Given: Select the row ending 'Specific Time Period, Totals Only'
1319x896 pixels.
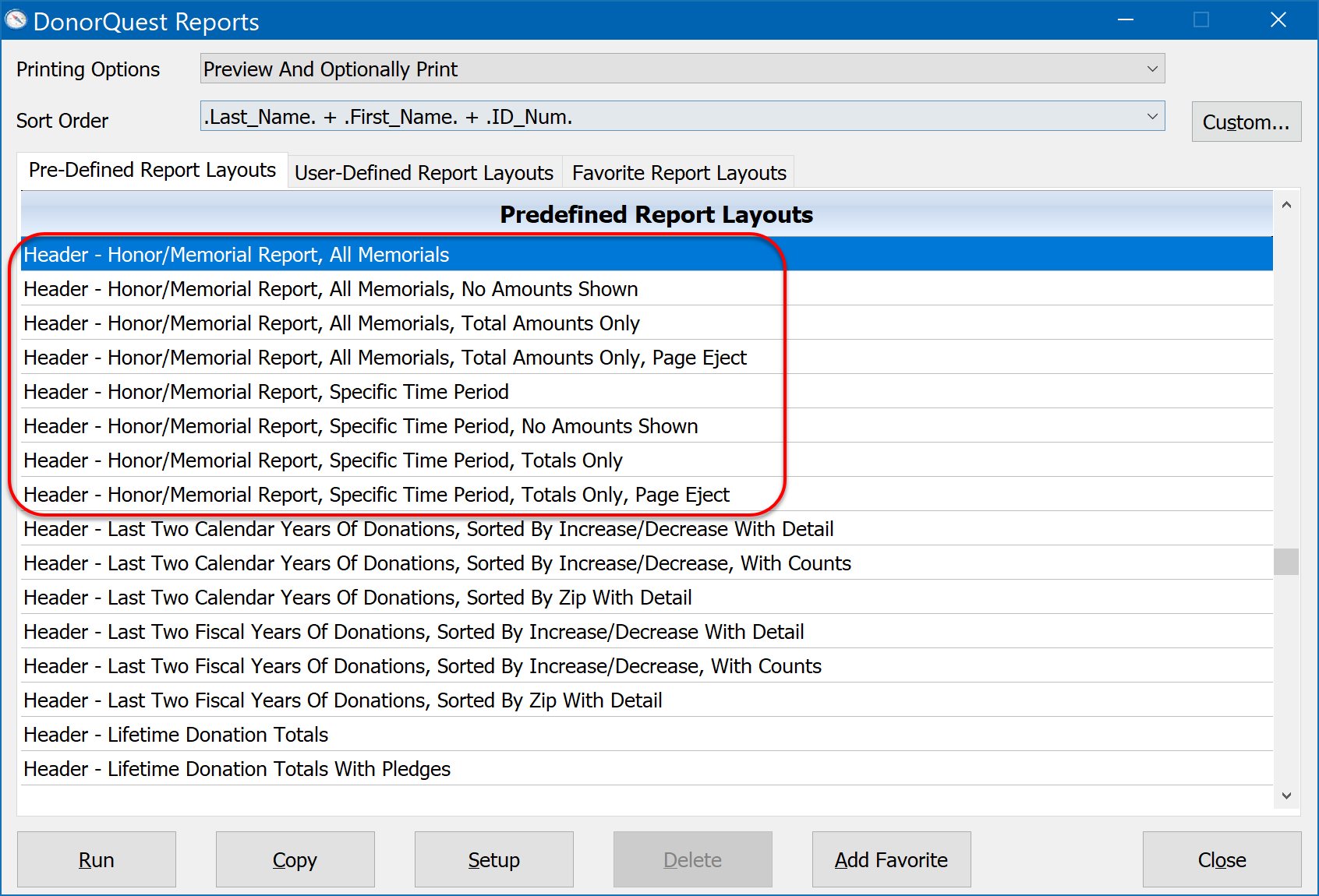Looking at the screenshot, I should pos(647,460).
